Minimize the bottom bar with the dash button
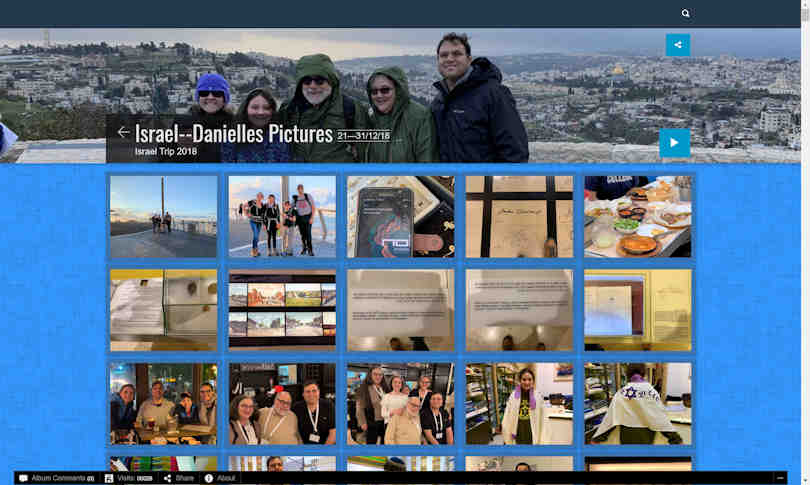Screen dimensions: 810x485 [780, 478]
